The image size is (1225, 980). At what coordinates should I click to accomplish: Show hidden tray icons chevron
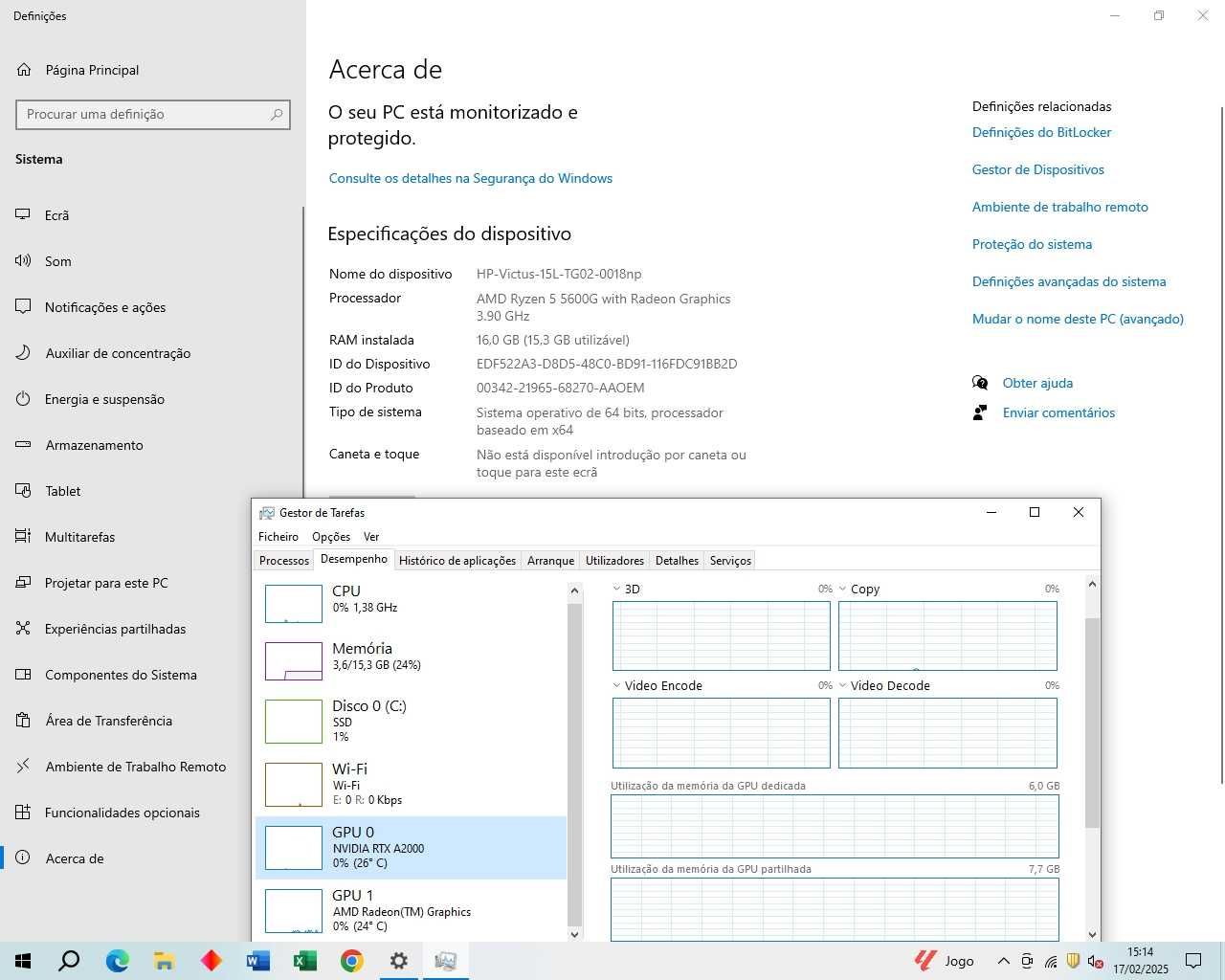coord(1003,961)
